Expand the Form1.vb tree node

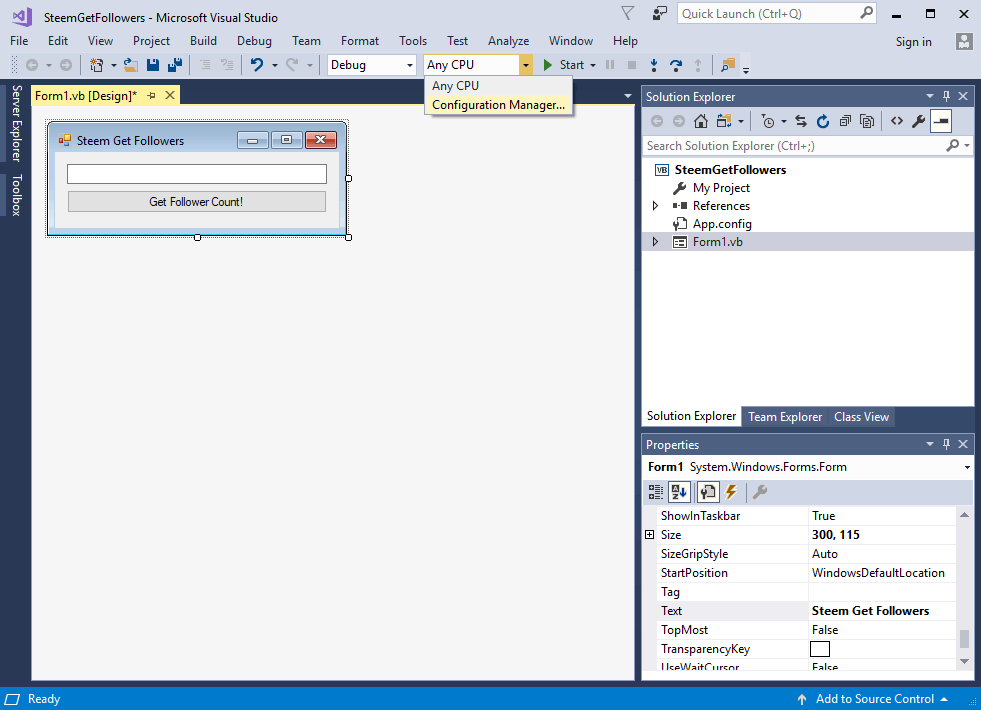(x=655, y=242)
